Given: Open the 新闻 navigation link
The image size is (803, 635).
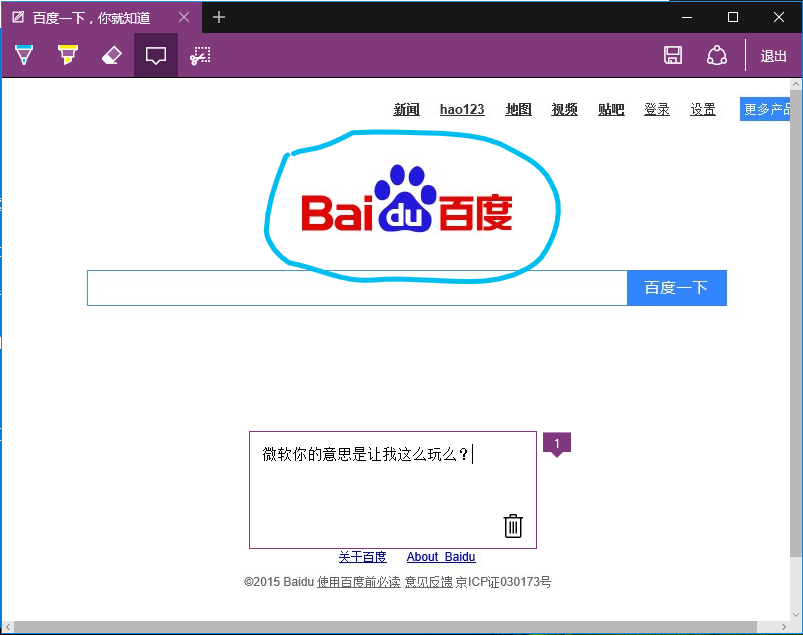Looking at the screenshot, I should point(406,110).
